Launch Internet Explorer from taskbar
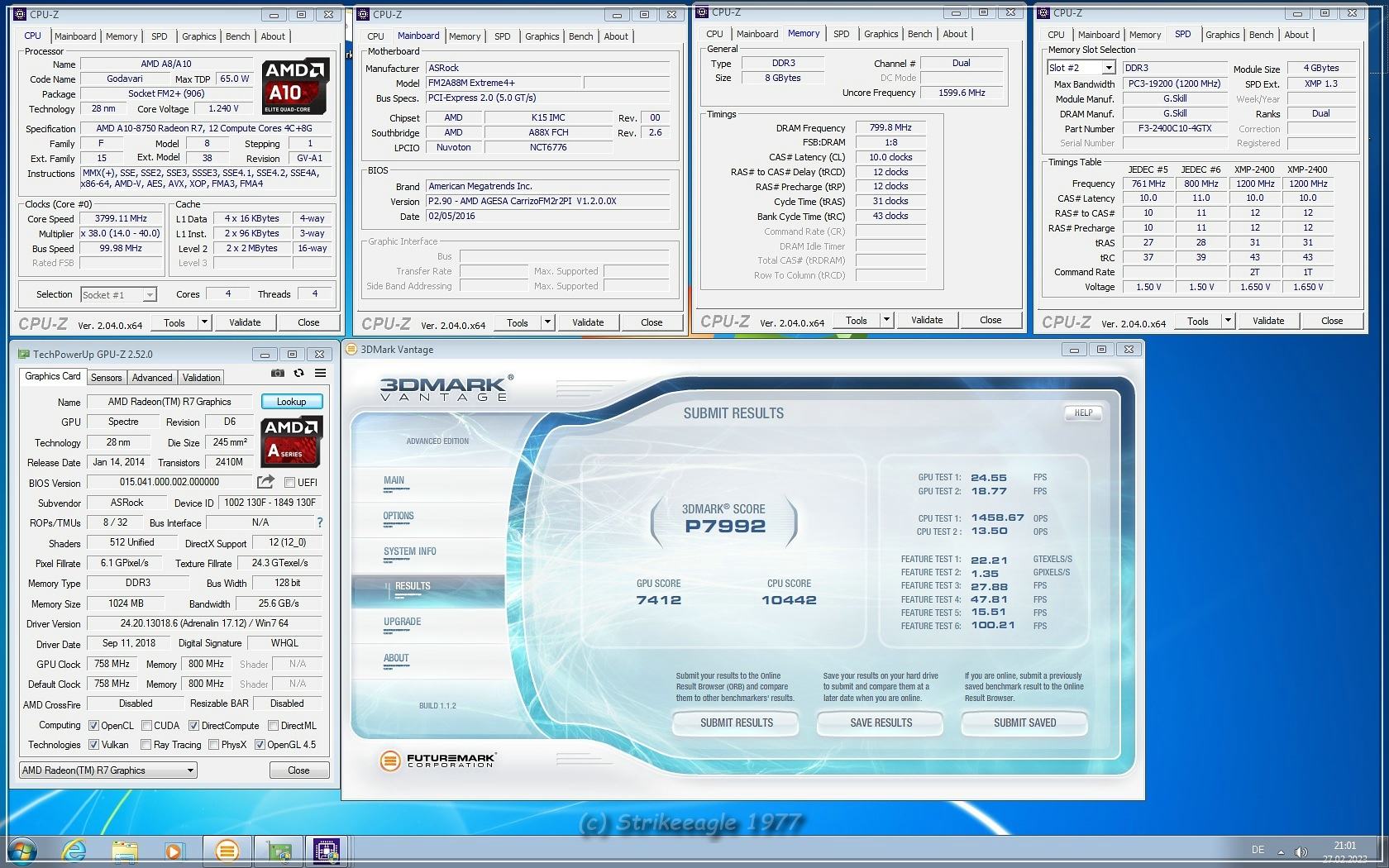Viewport: 1389px width, 868px height. tap(74, 851)
